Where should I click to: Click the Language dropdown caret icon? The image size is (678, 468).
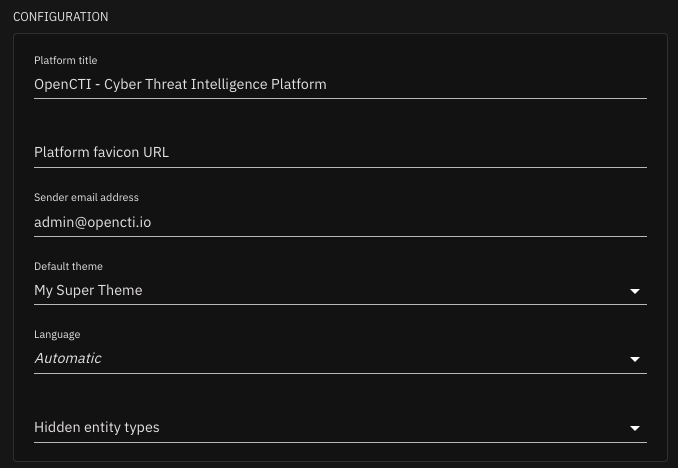coord(634,359)
